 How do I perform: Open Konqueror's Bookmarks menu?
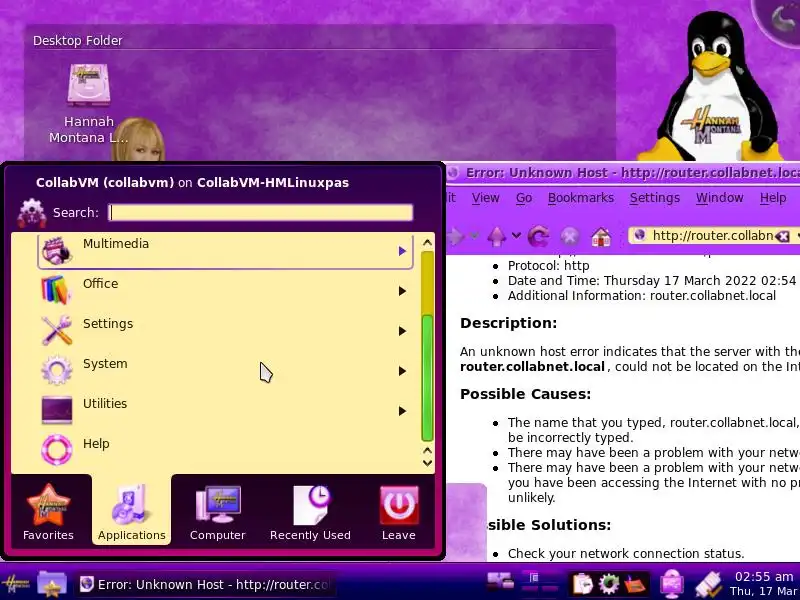pos(581,197)
